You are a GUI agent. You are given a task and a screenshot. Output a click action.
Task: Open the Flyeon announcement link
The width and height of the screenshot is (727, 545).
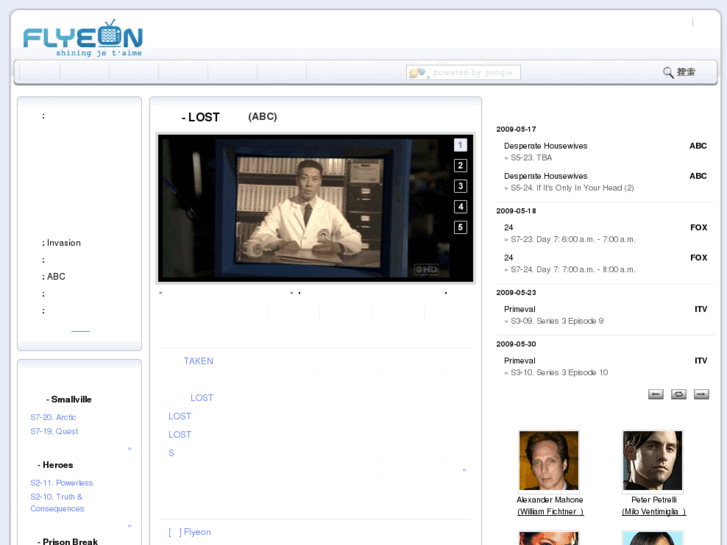pyautogui.click(x=190, y=532)
